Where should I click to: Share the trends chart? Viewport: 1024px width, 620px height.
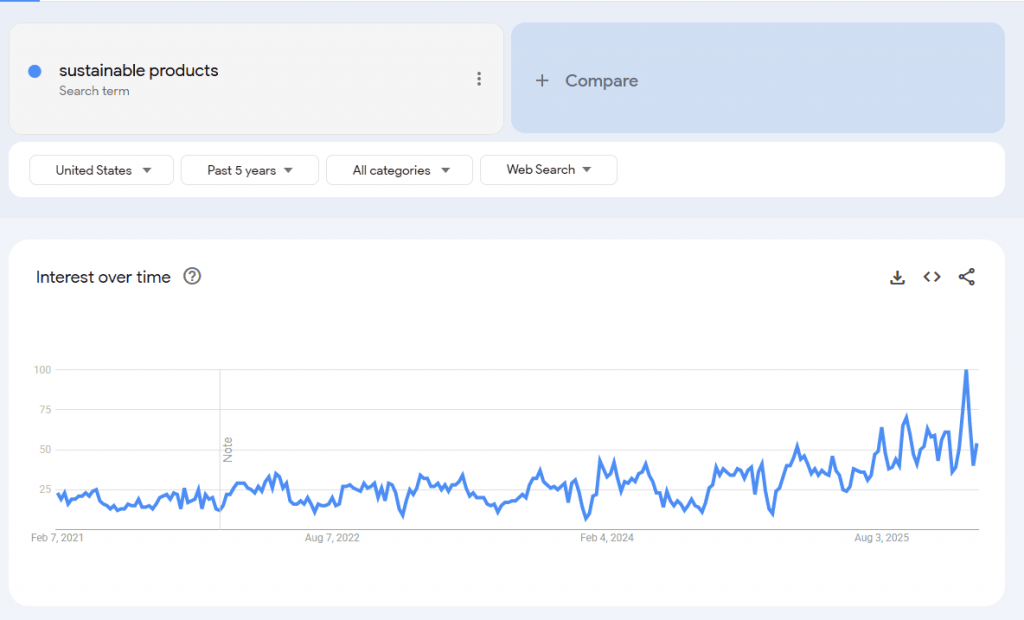pos(966,277)
